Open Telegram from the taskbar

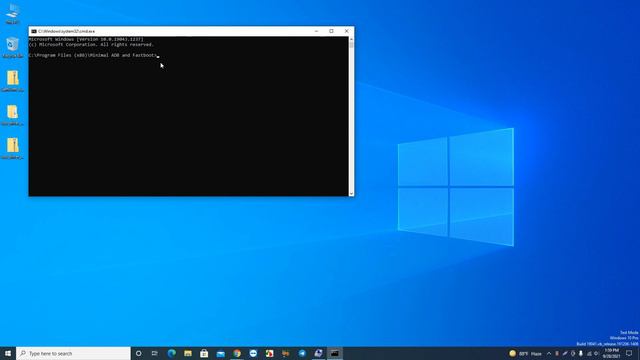click(302, 353)
